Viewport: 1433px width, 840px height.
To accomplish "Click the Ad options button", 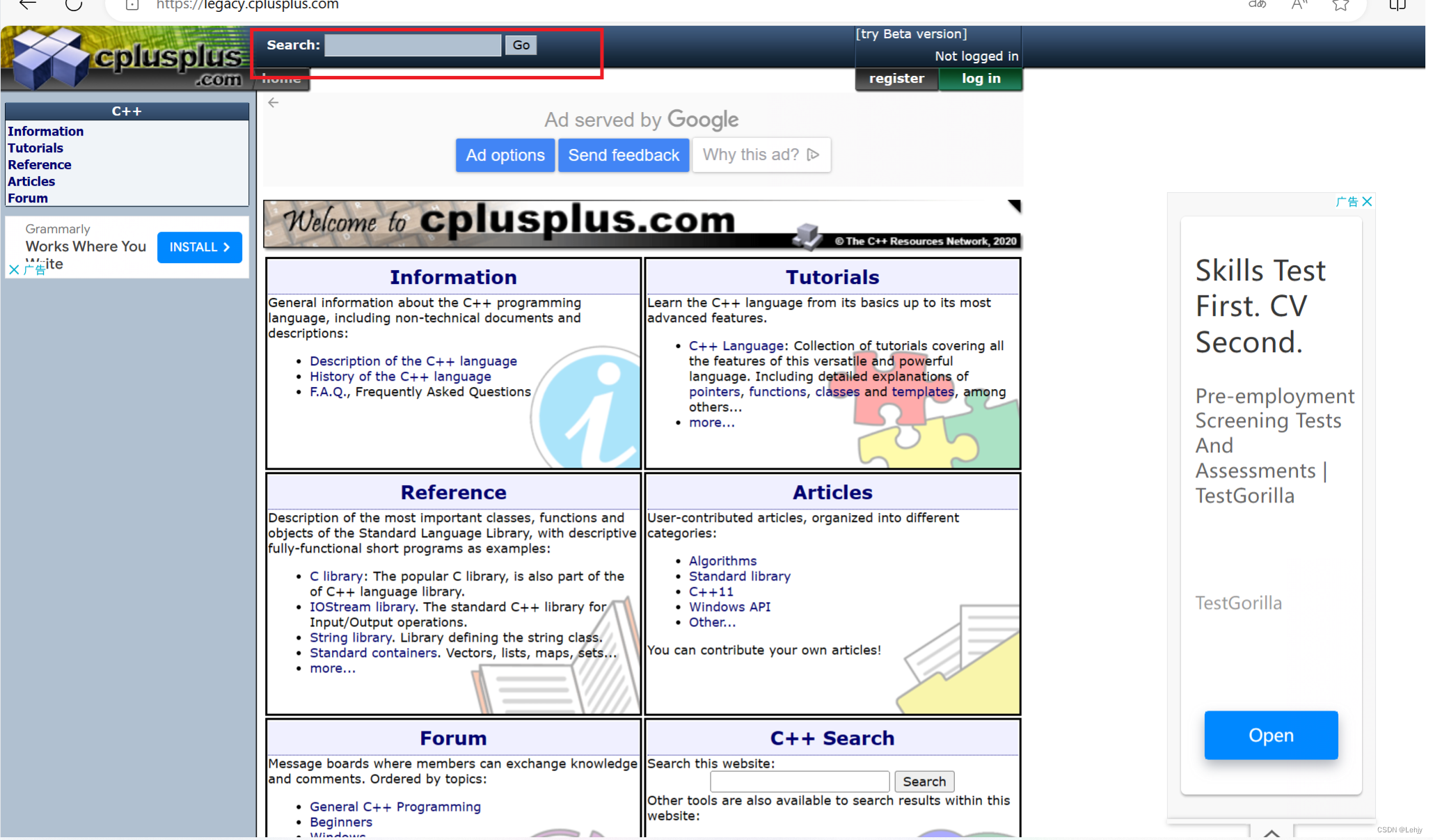I will (505, 155).
